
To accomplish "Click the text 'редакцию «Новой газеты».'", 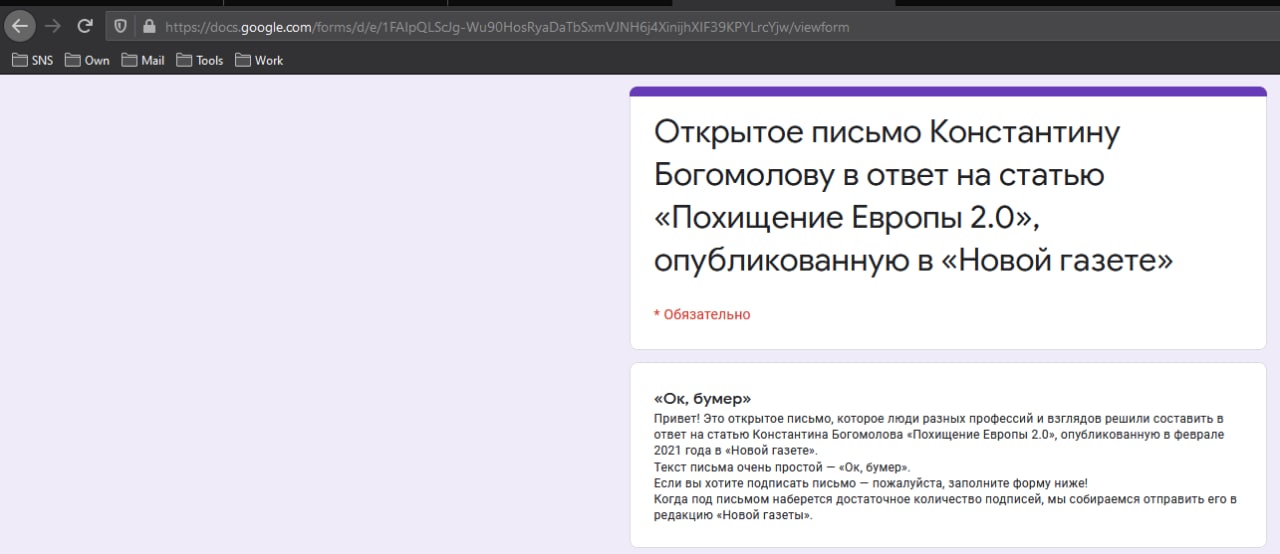I will click(733, 515).
